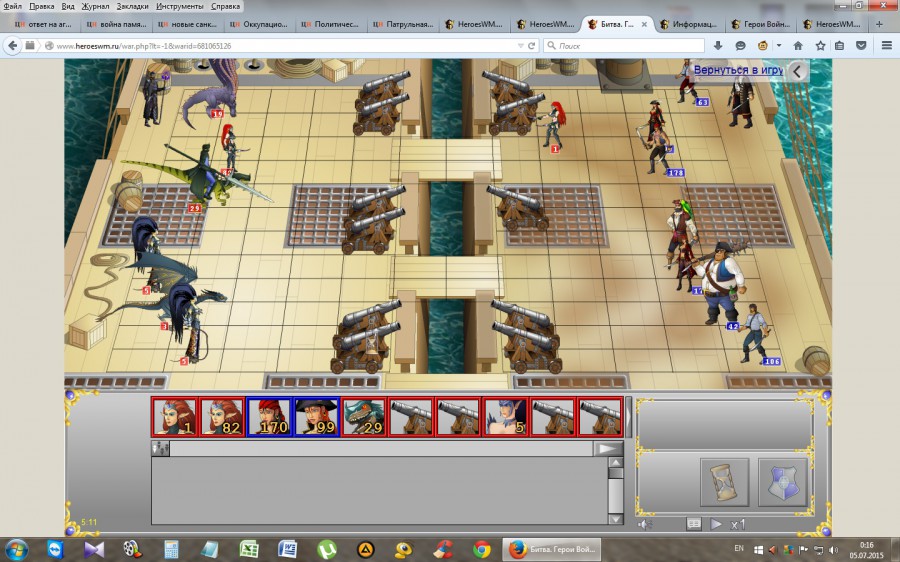Switch to the ответ на аг... tab

click(44, 24)
